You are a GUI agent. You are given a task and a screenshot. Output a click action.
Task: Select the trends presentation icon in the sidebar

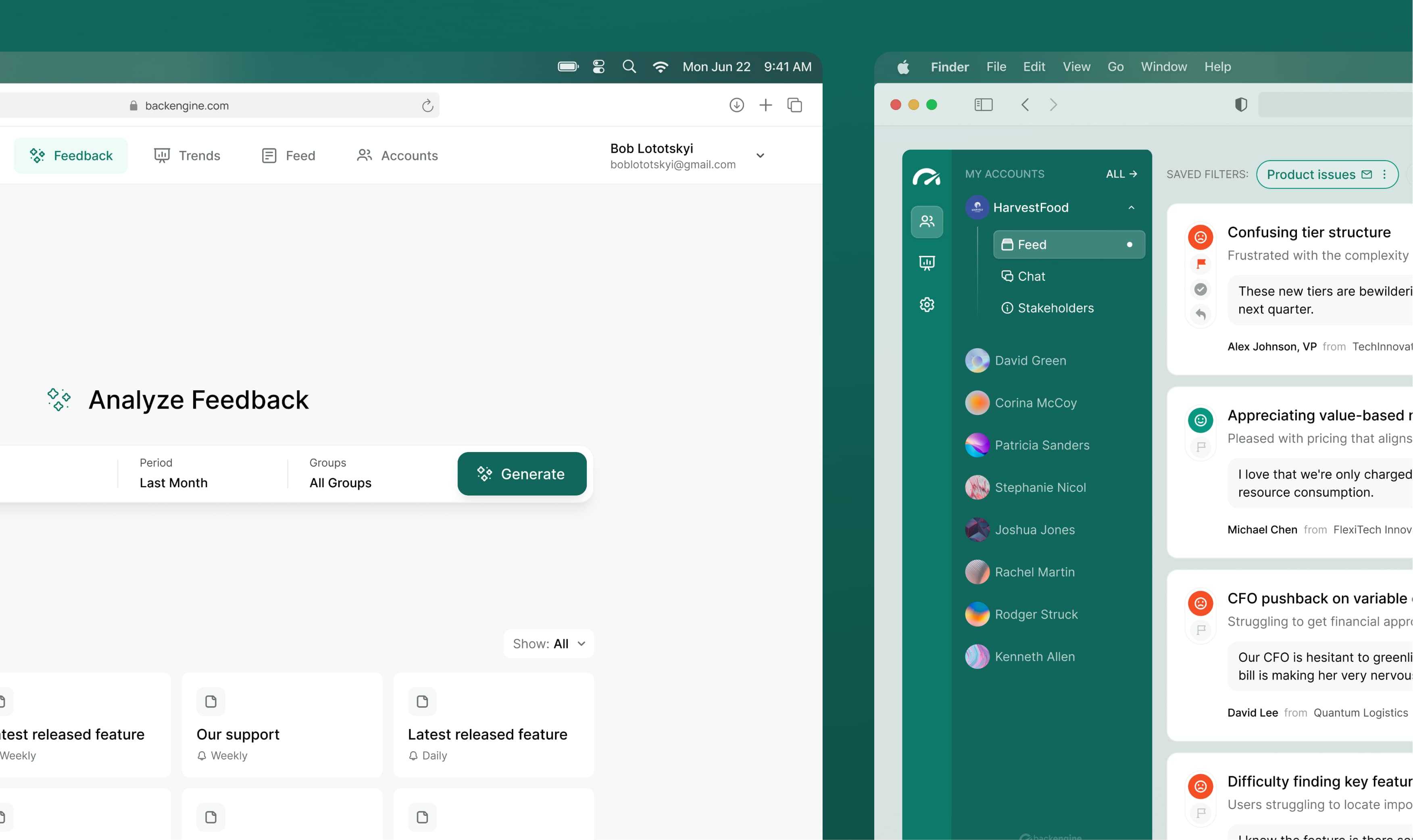tap(927, 263)
